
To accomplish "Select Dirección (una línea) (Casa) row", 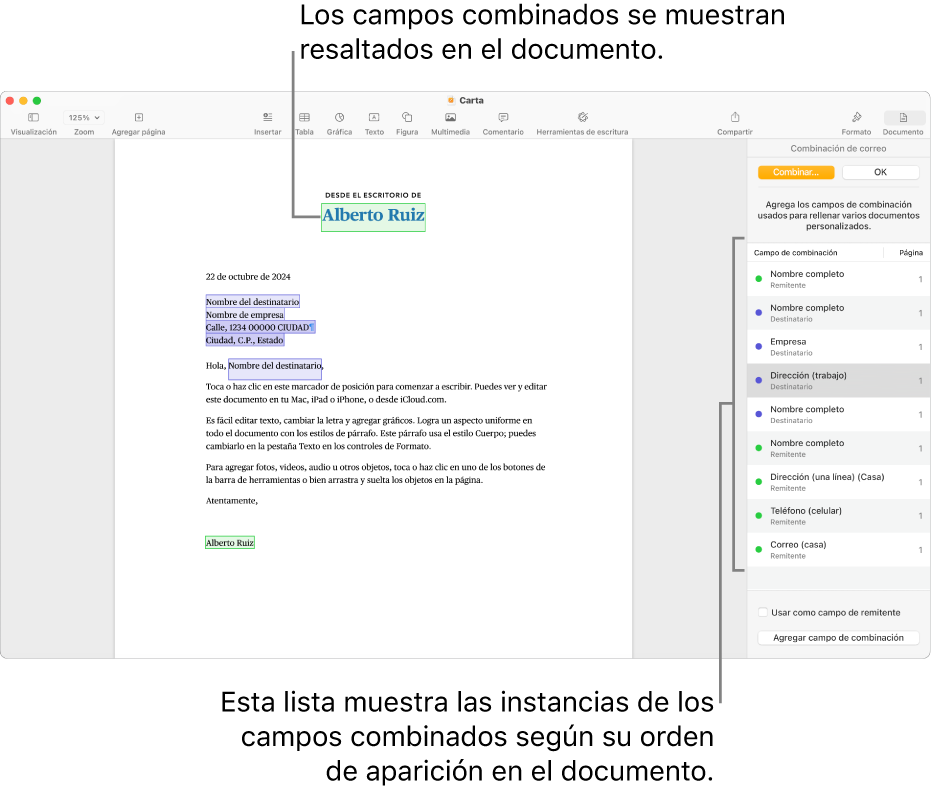I will pos(838,482).
